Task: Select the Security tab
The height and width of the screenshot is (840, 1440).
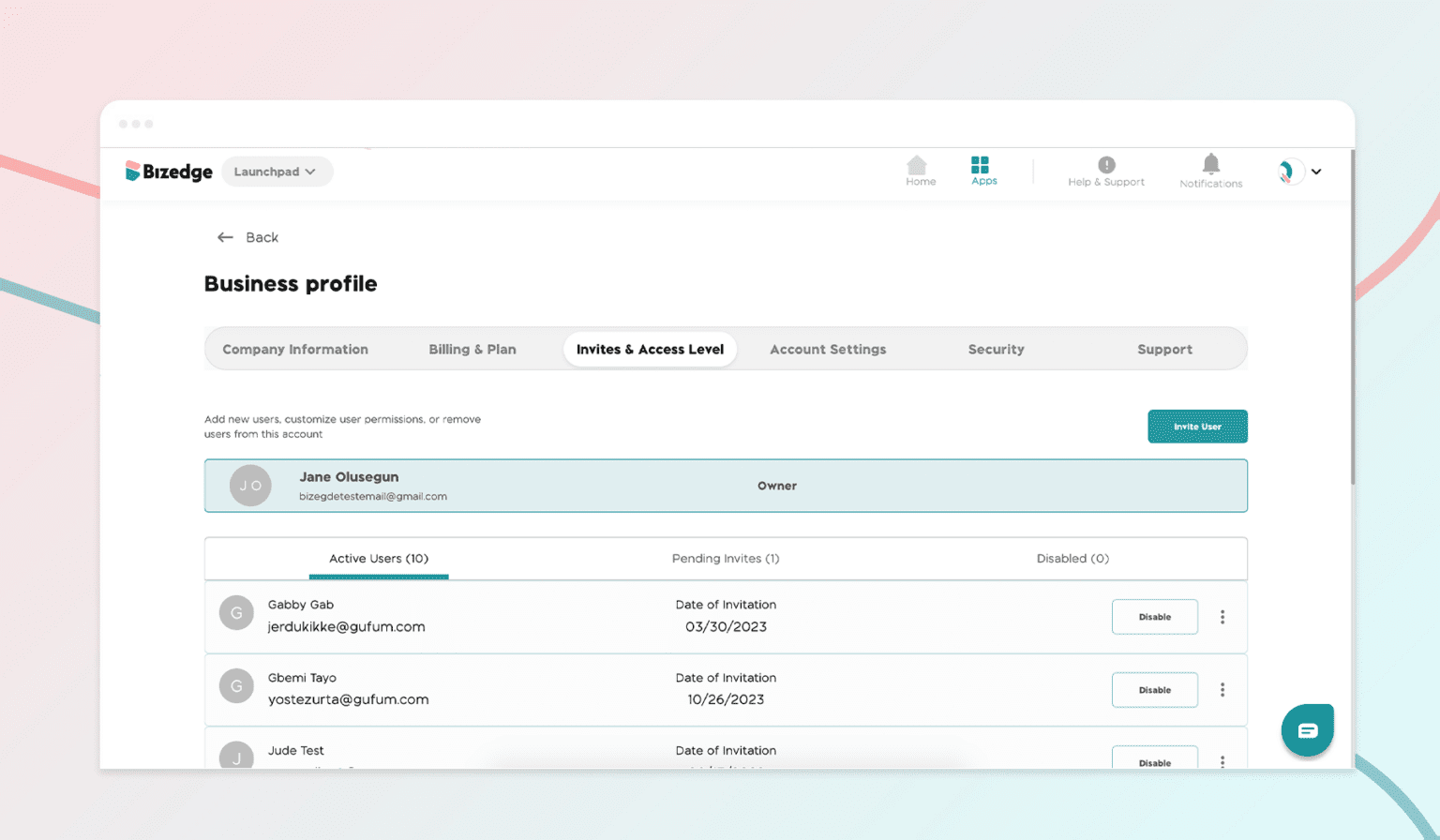Action: (996, 349)
